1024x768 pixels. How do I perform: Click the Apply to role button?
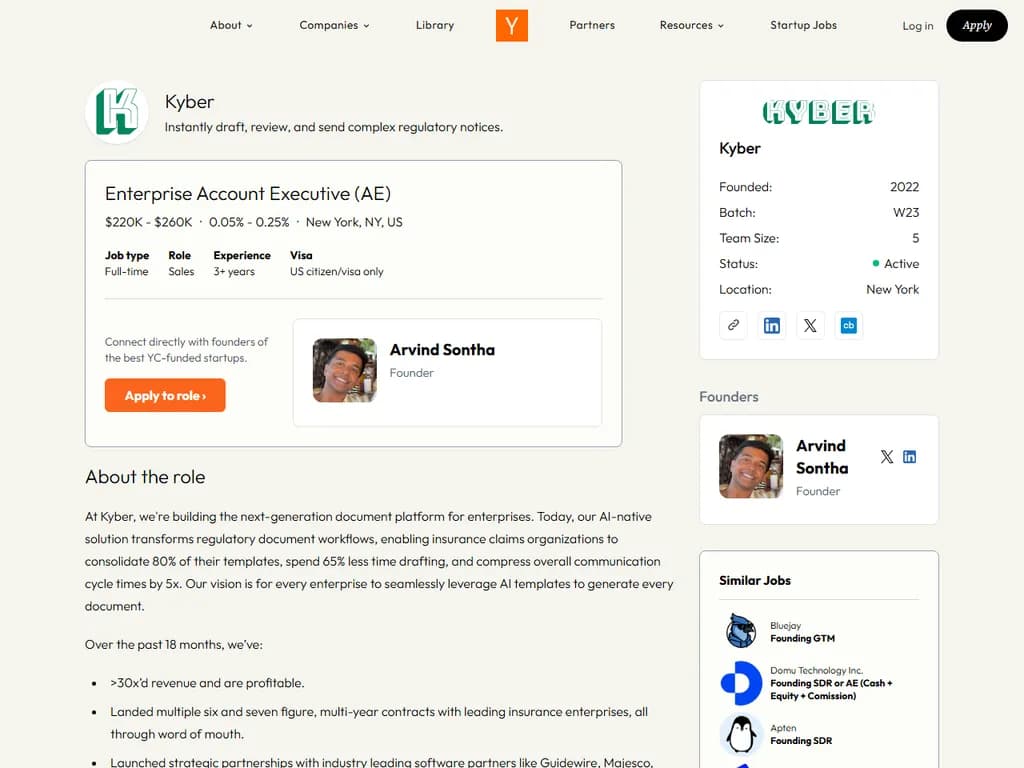(164, 395)
